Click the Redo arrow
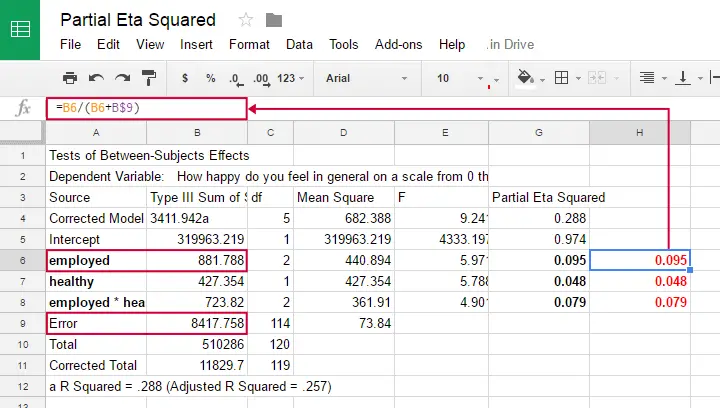Screen dimensions: 720x408 123,78
